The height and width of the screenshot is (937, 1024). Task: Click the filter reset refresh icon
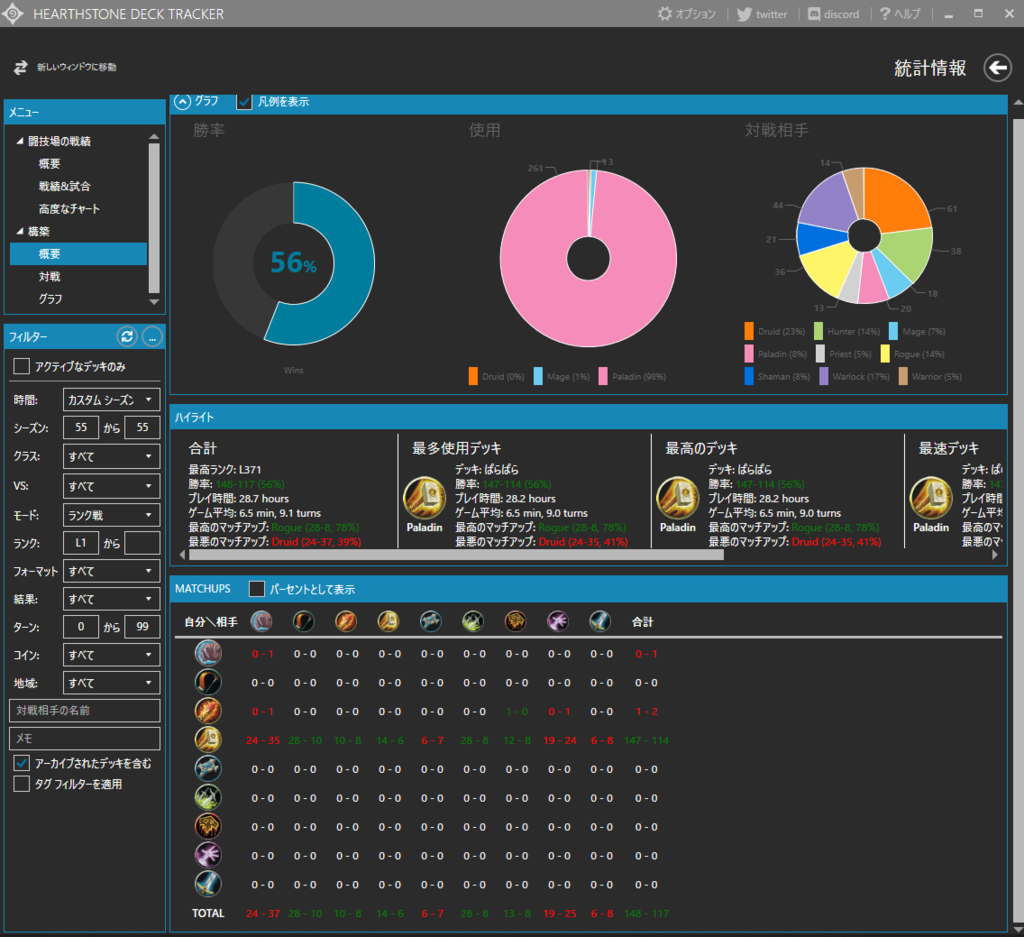point(127,336)
